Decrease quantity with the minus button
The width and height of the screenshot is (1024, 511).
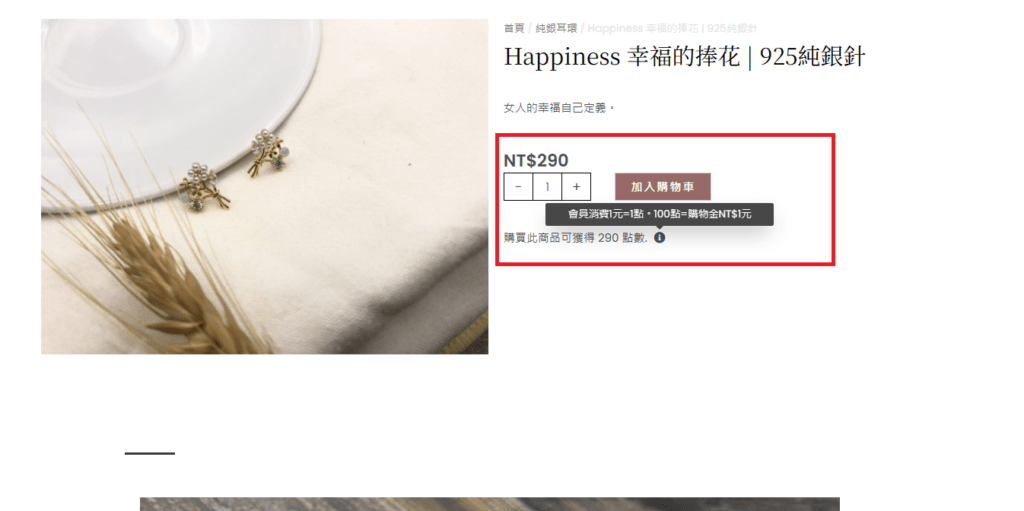[x=519, y=187]
